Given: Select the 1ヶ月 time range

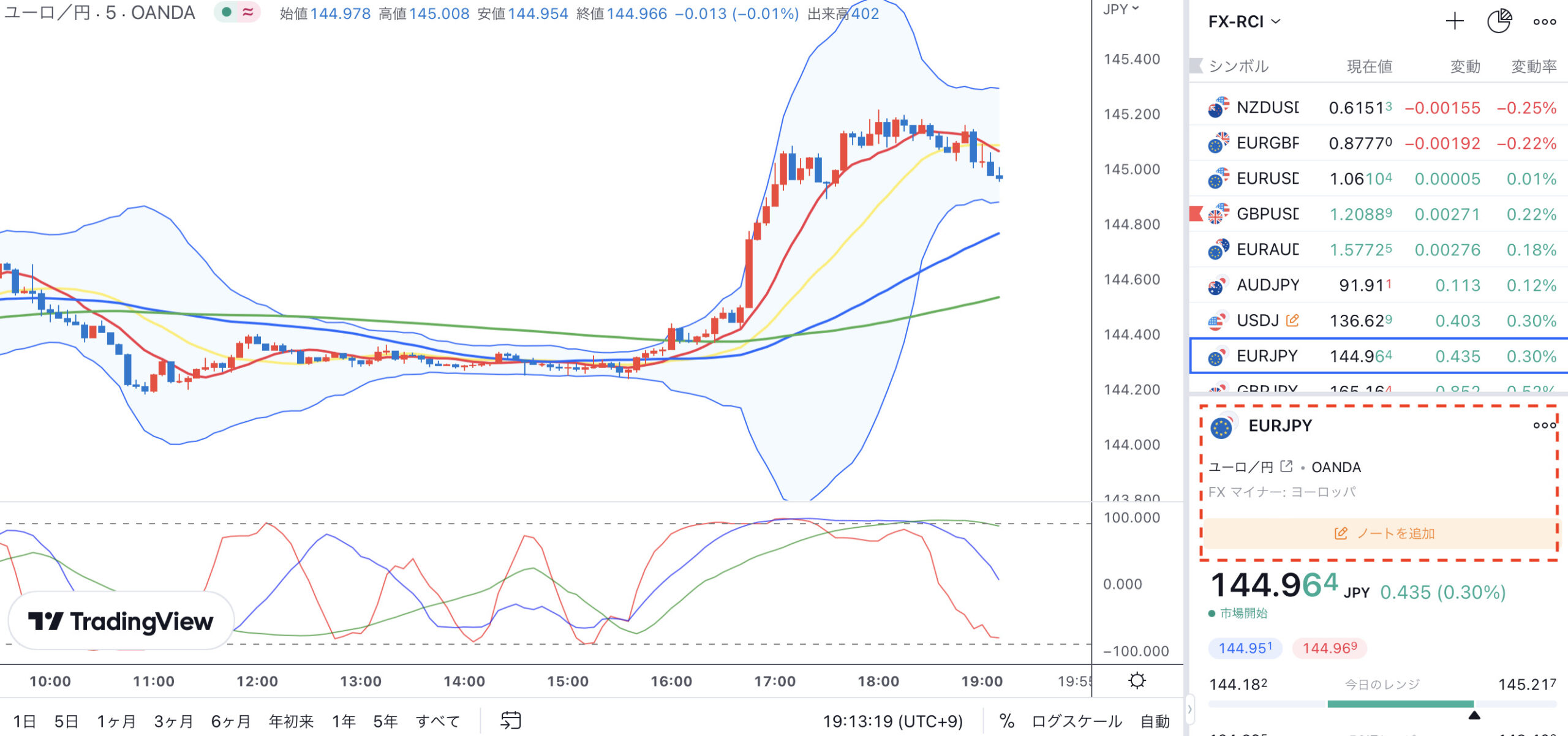Looking at the screenshot, I should tap(116, 721).
